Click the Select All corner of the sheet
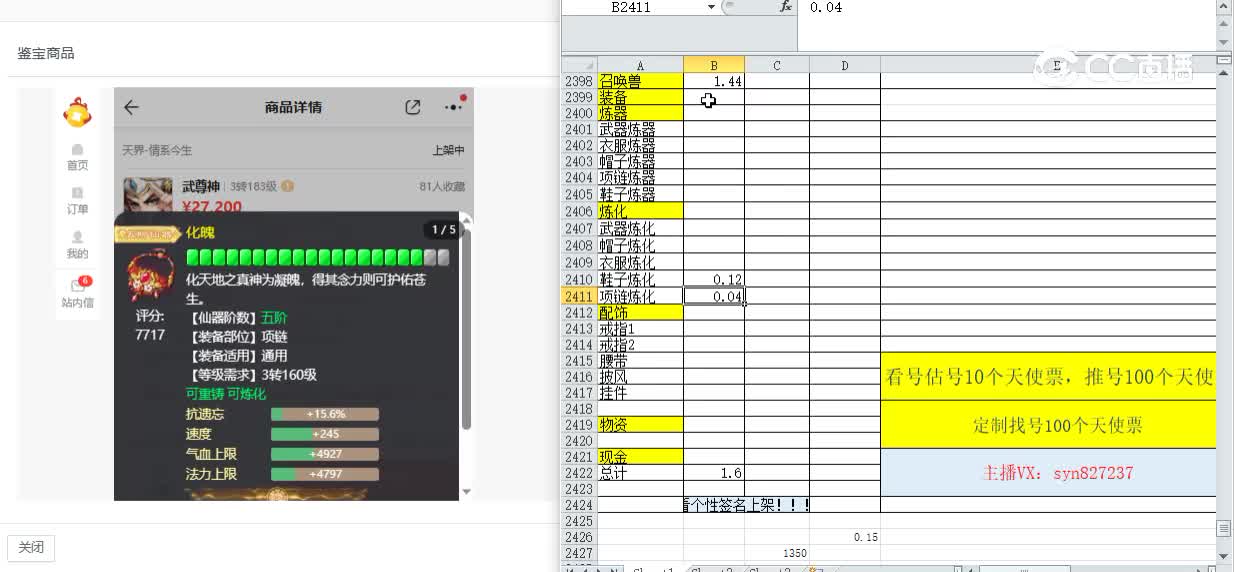This screenshot has width=1234, height=572. click(579, 65)
